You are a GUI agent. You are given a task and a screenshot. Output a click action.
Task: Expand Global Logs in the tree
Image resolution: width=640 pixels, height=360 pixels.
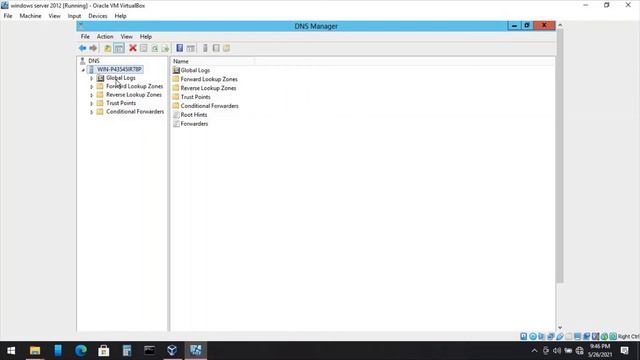pyautogui.click(x=91, y=78)
